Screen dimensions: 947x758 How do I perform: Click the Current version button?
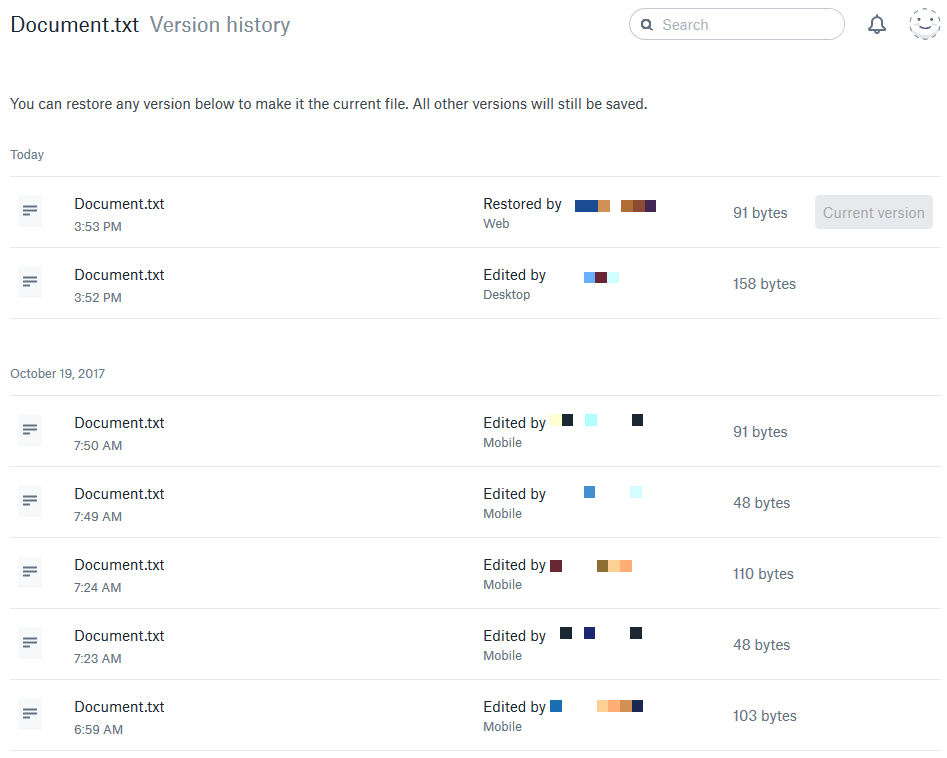(873, 213)
